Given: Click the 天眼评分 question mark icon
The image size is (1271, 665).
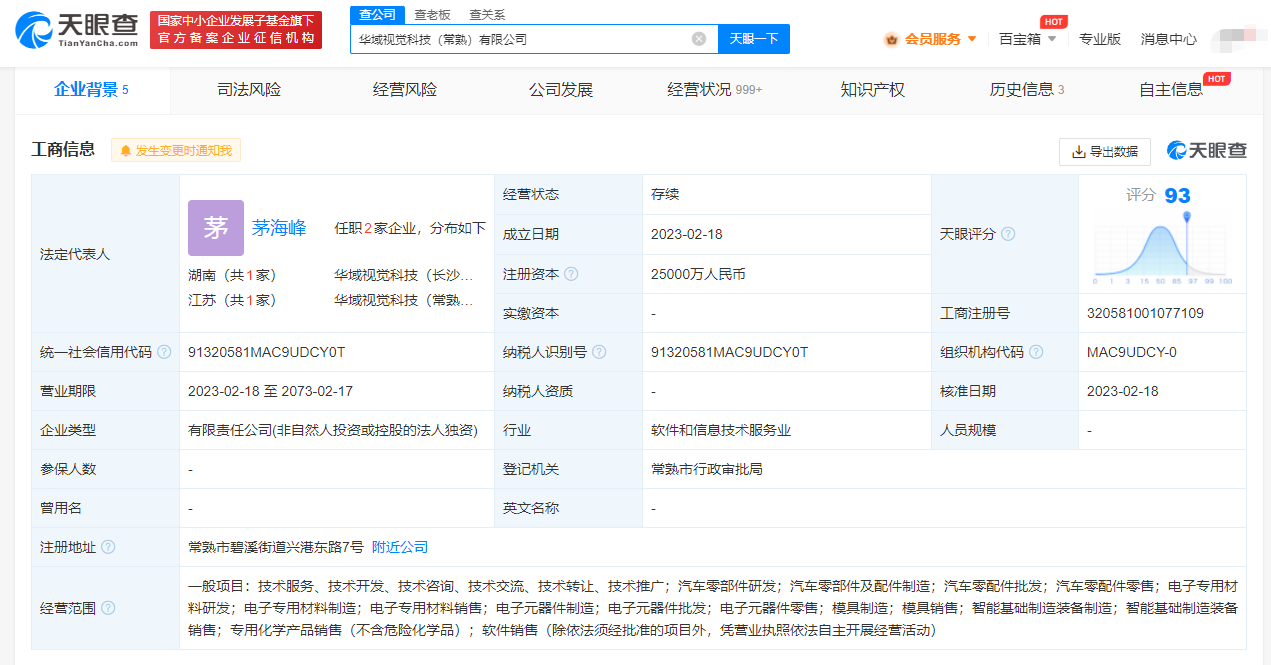Looking at the screenshot, I should [1007, 233].
